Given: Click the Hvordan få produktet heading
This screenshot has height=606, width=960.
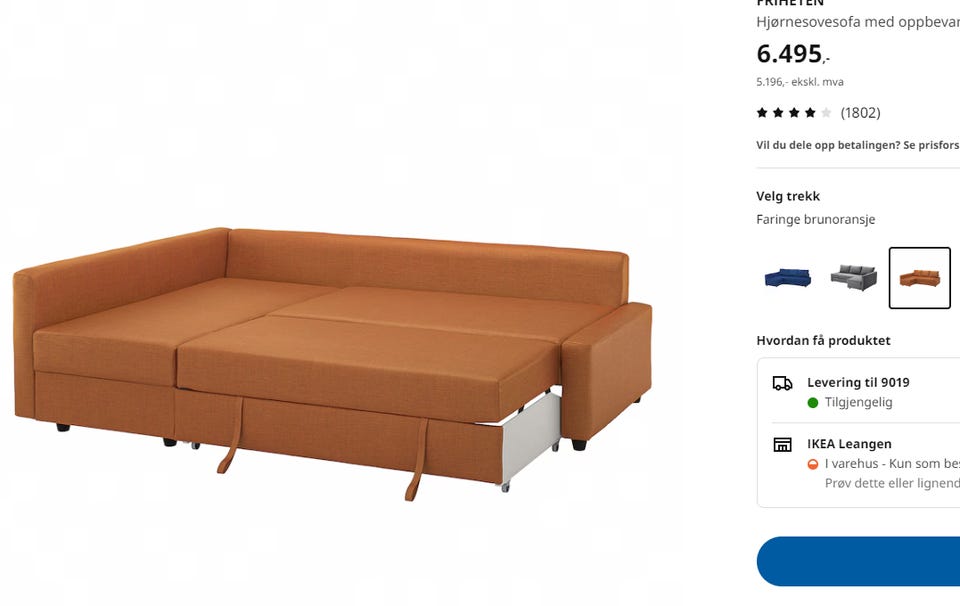Looking at the screenshot, I should tap(823, 341).
